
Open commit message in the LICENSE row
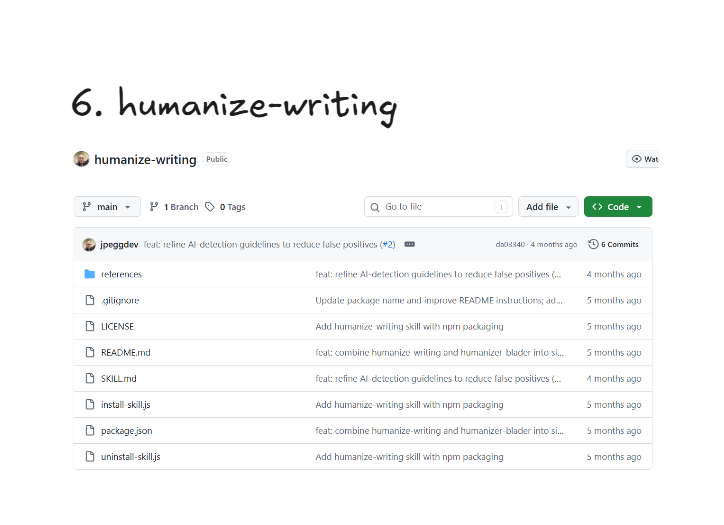click(x=409, y=326)
